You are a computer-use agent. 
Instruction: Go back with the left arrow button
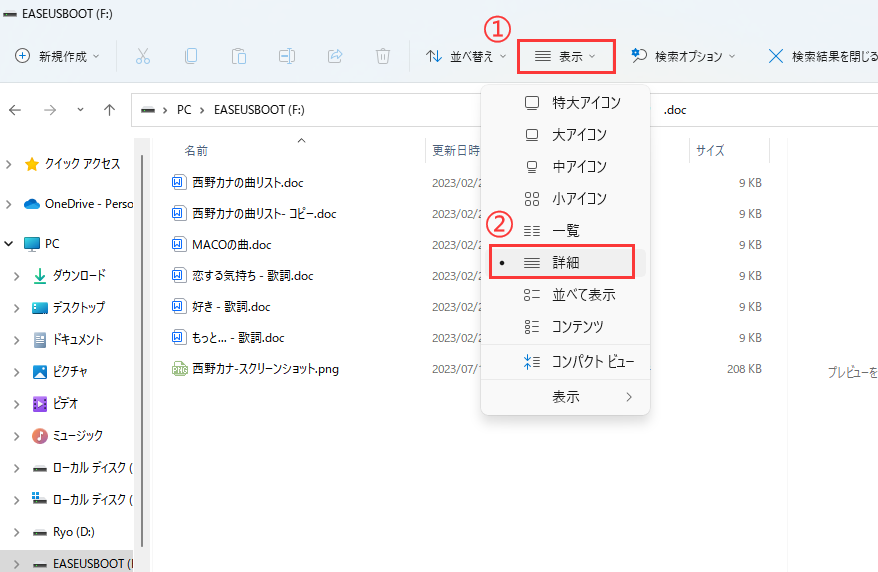click(x=15, y=110)
